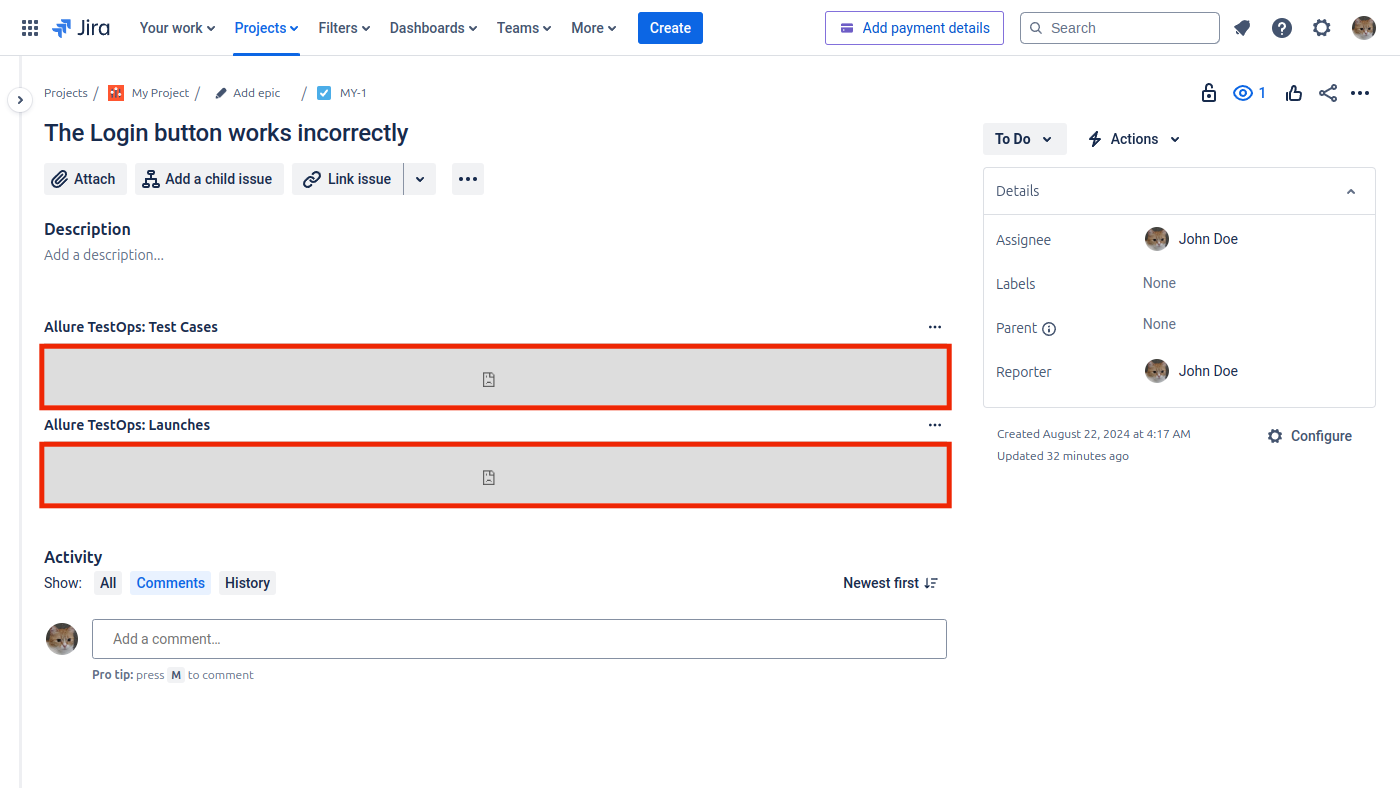Screen dimensions: 1400x788
Task: Expand the Link issue dropdown arrow
Action: point(420,179)
